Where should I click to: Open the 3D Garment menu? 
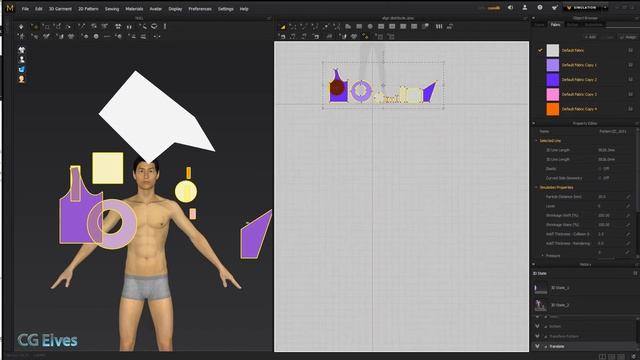[60, 9]
